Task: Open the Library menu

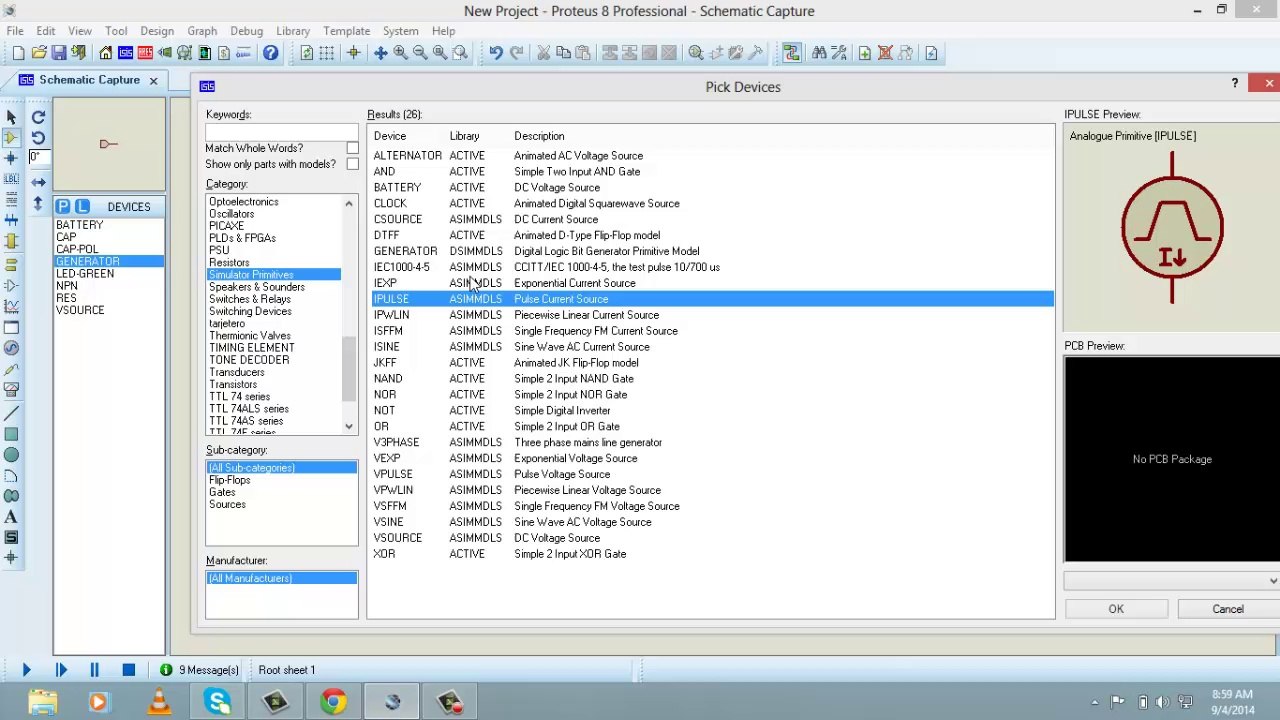Action: pos(293,31)
